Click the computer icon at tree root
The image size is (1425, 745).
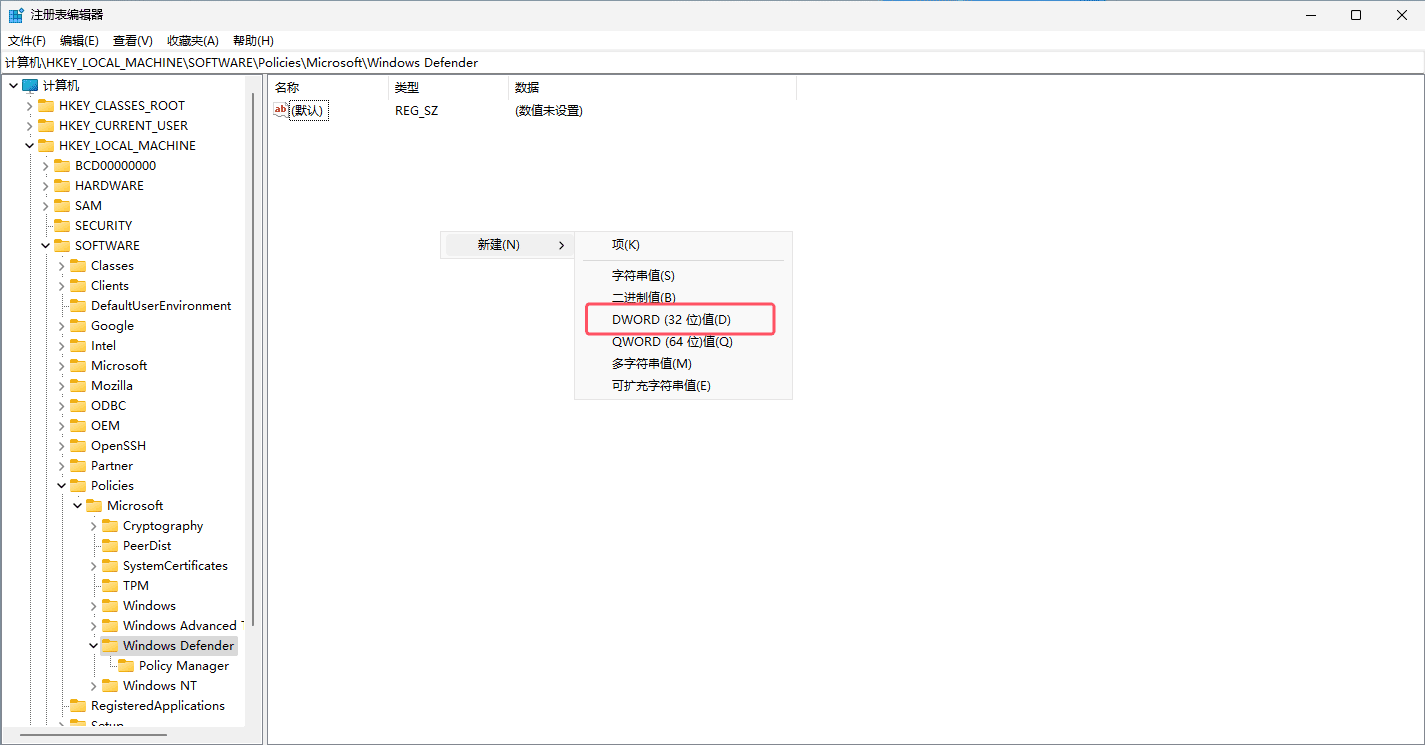30,86
